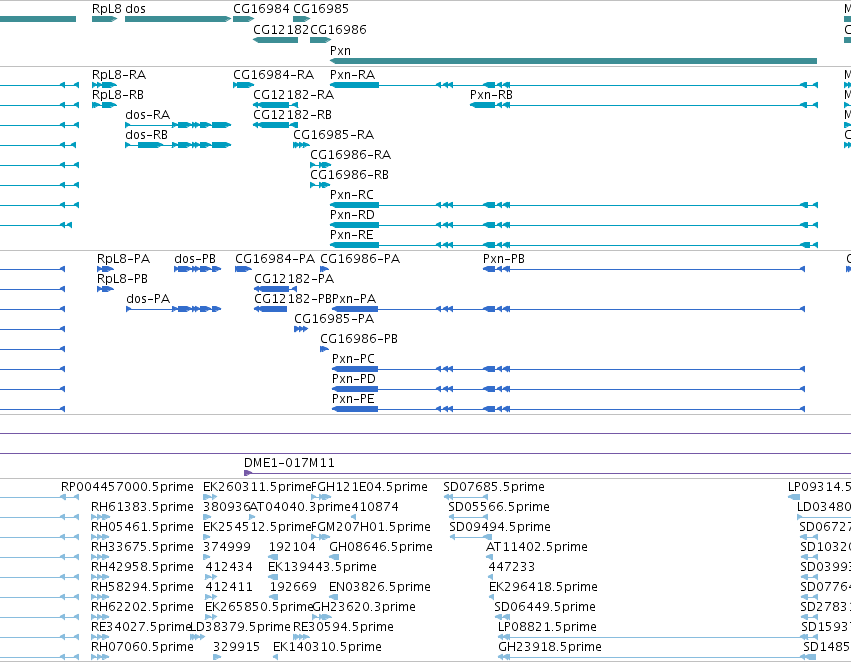Click the RpL8-PB protein label

pyautogui.click(x=122, y=278)
